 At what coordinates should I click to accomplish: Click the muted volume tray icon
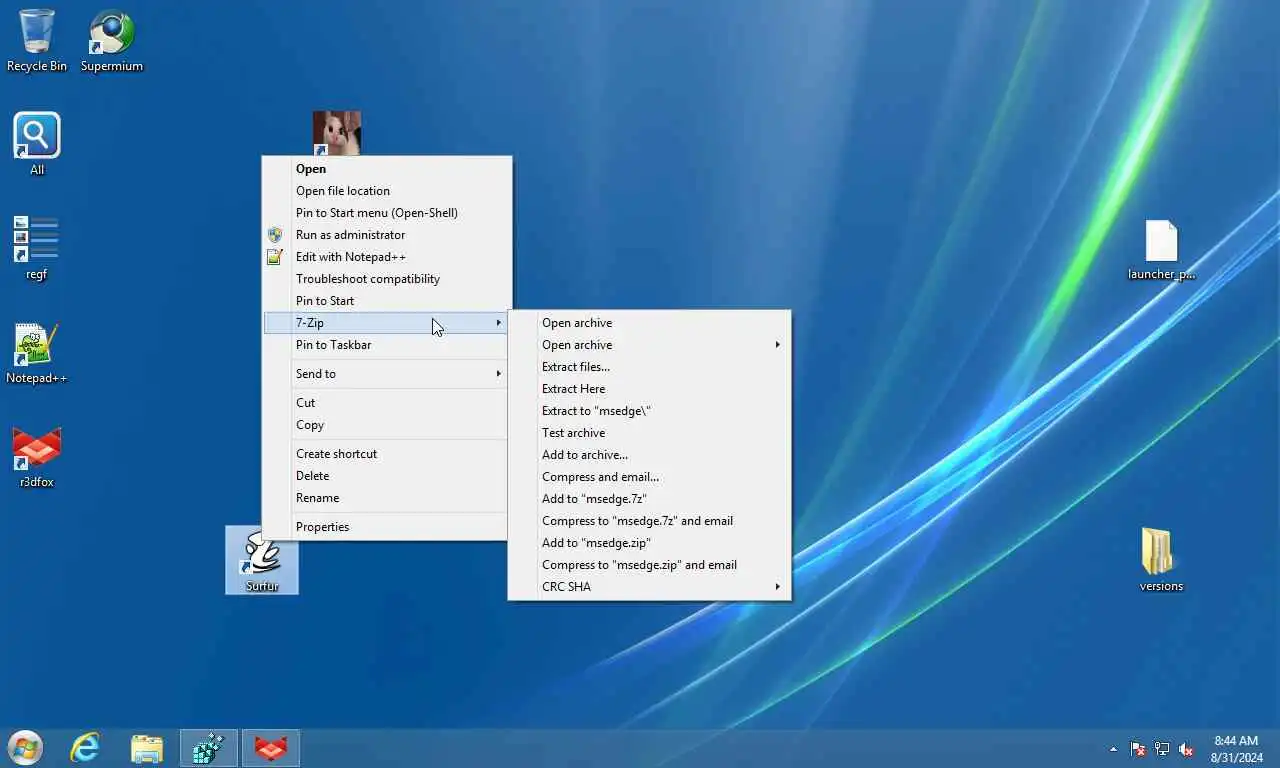point(1186,749)
